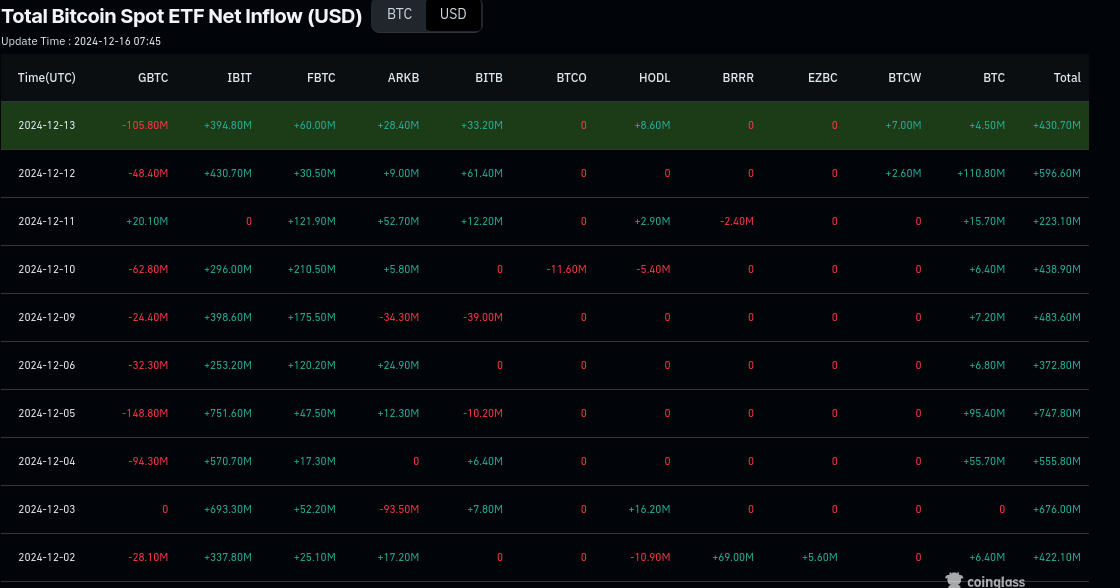1120x588 pixels.
Task: Select the -148.80M GBTC outflow cell
Action: 145,414
